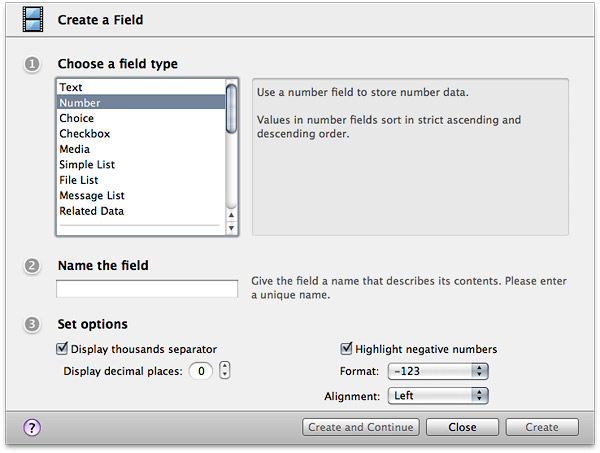The width and height of the screenshot is (600, 453).
Task: Click the step 1 number badge
Action: coord(32,64)
